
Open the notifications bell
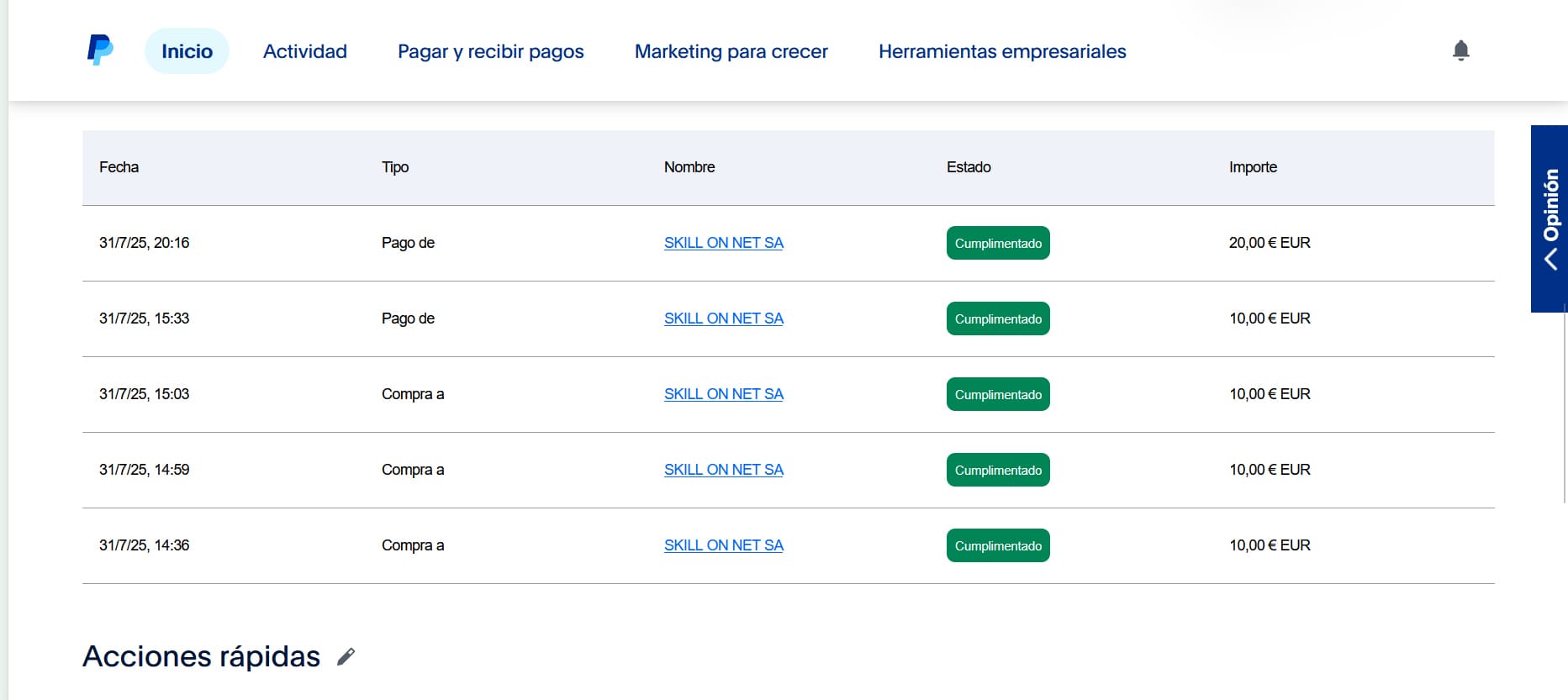pyautogui.click(x=1460, y=50)
